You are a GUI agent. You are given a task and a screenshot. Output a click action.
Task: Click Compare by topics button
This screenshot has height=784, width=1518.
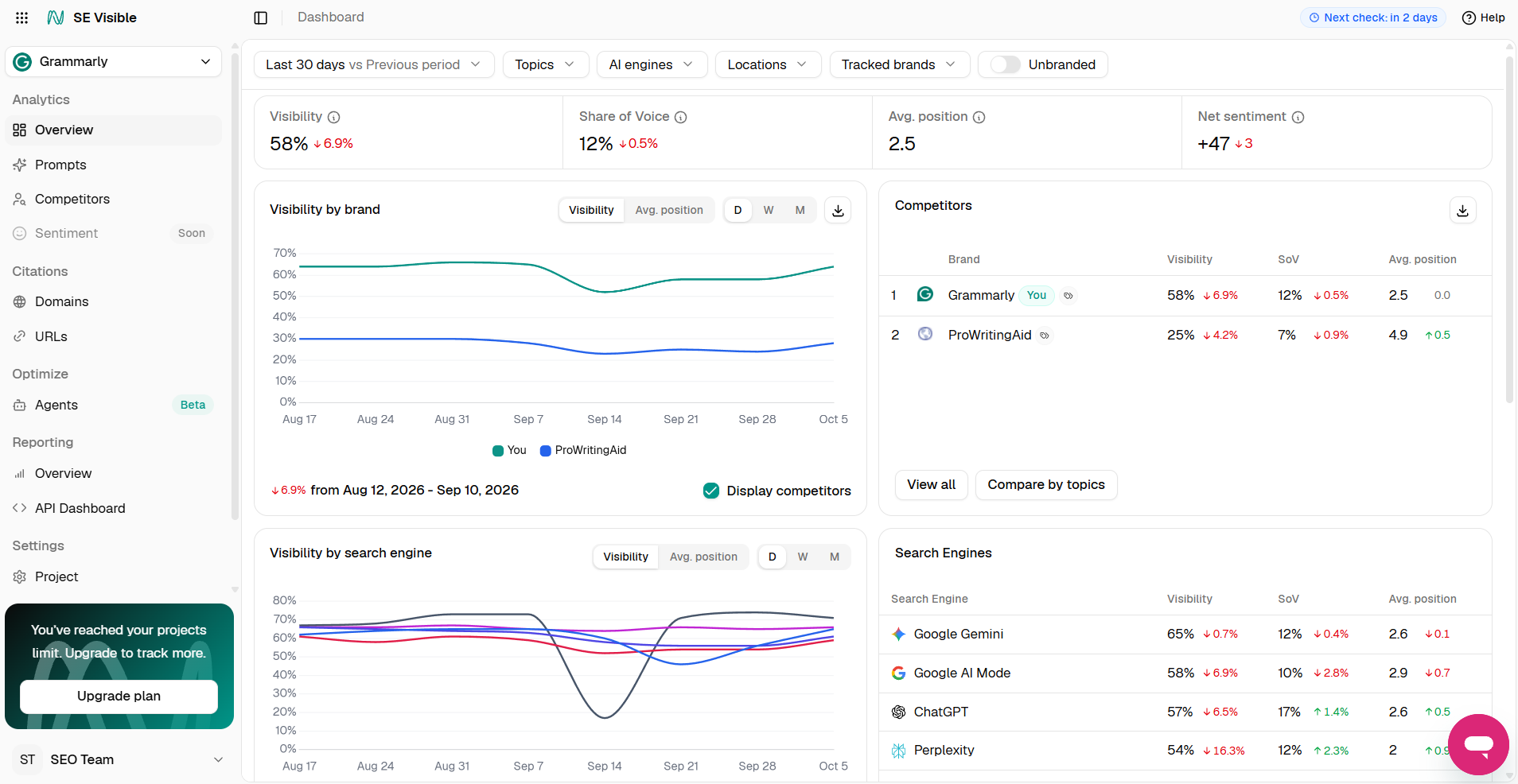point(1046,485)
